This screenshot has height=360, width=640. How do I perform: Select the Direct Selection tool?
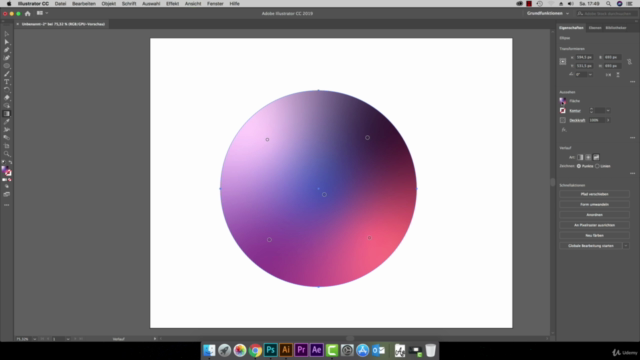tap(7, 42)
